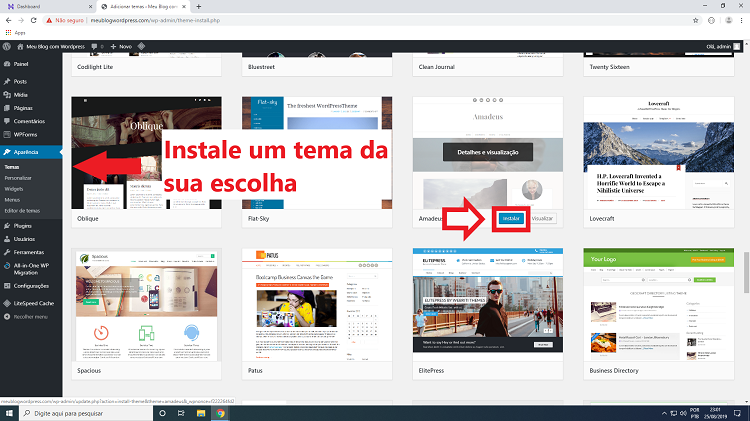
Task: Open Configurações in the sidebar
Action: (x=31, y=286)
